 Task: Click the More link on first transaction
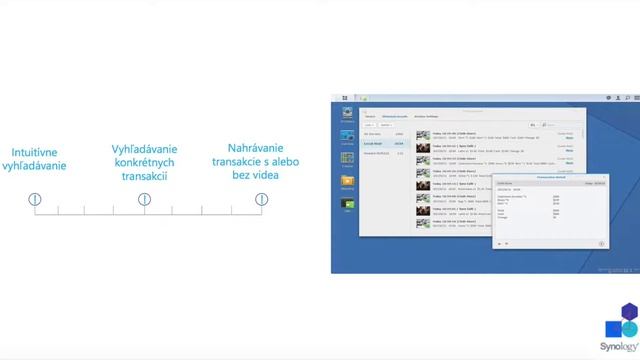tap(570, 138)
